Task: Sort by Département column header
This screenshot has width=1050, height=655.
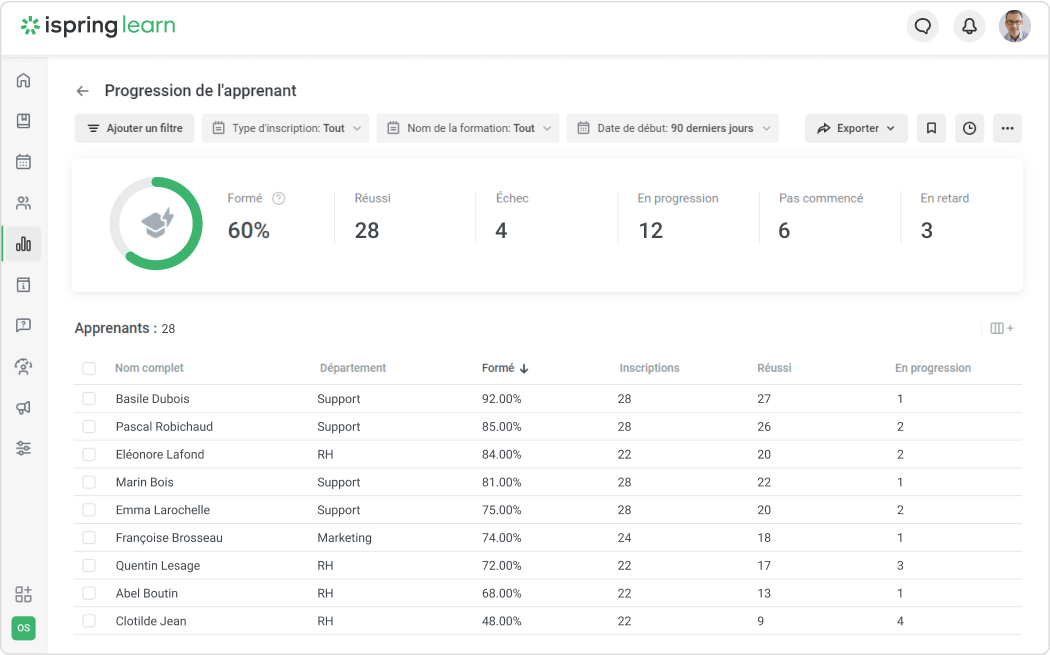Action: (x=353, y=368)
